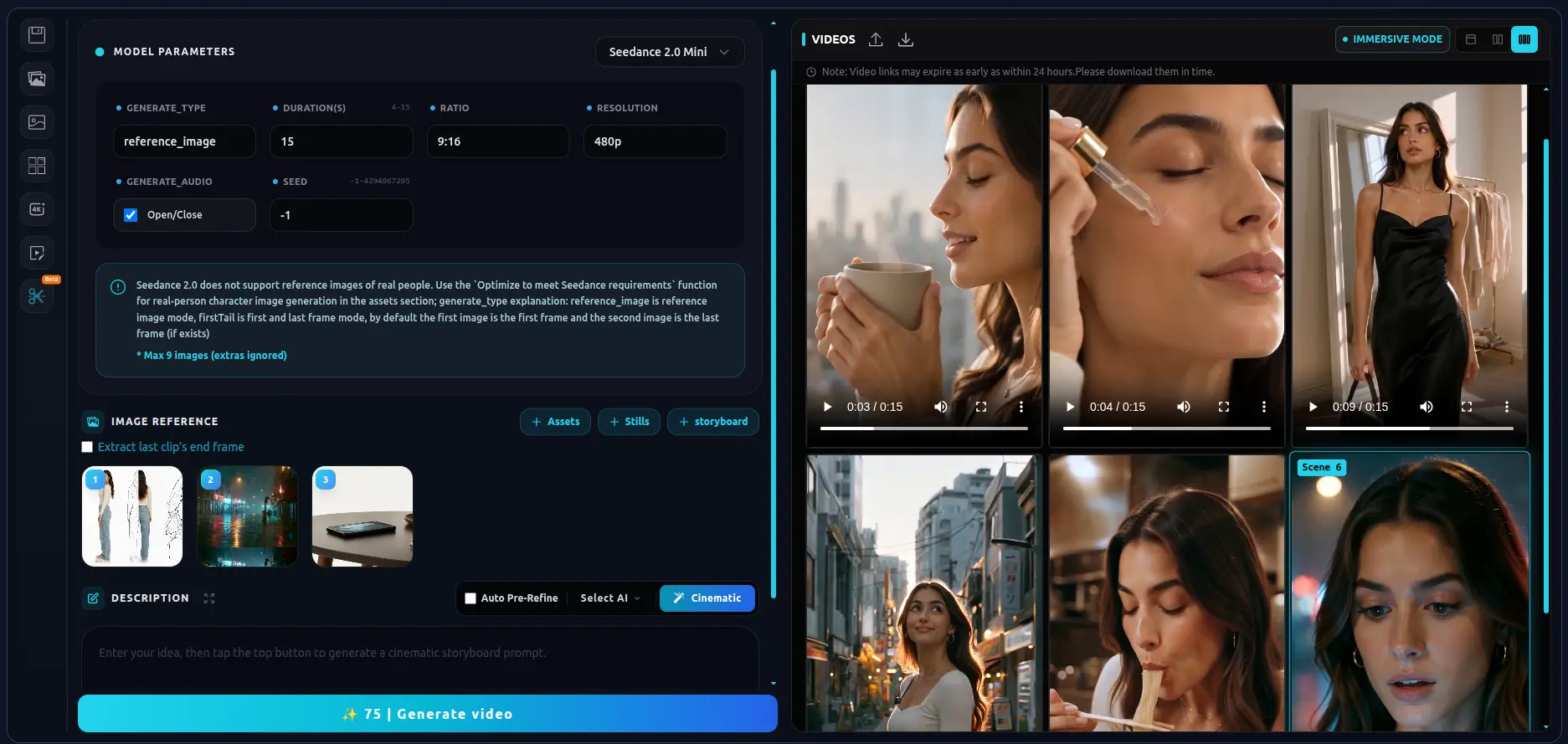Enable Extract last clip's end frame checkbox

tap(87, 447)
